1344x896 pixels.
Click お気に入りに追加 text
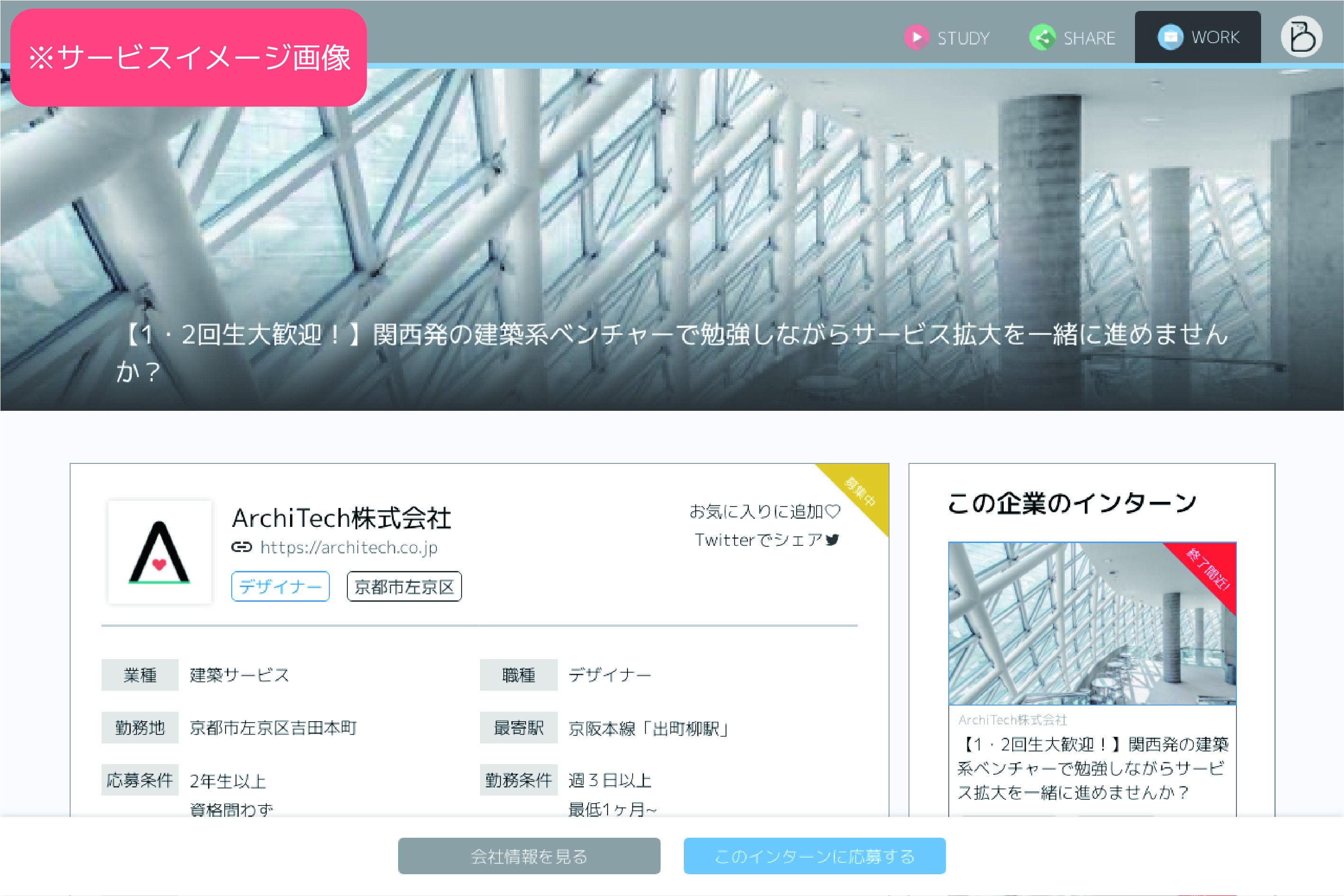coord(755,511)
